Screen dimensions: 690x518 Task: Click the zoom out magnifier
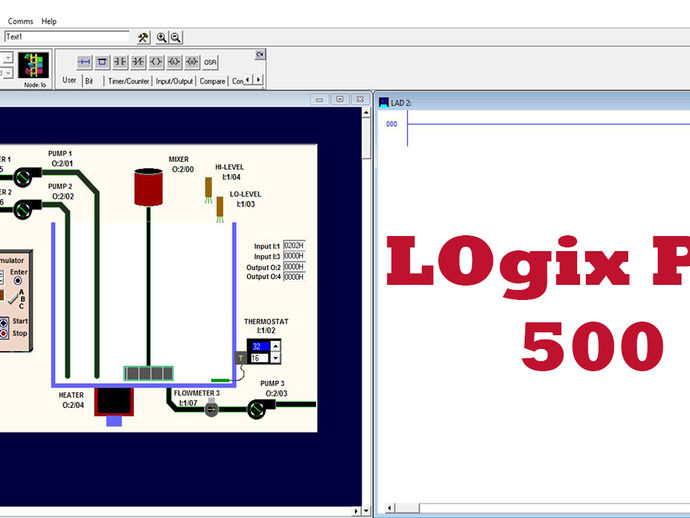pyautogui.click(x=176, y=37)
